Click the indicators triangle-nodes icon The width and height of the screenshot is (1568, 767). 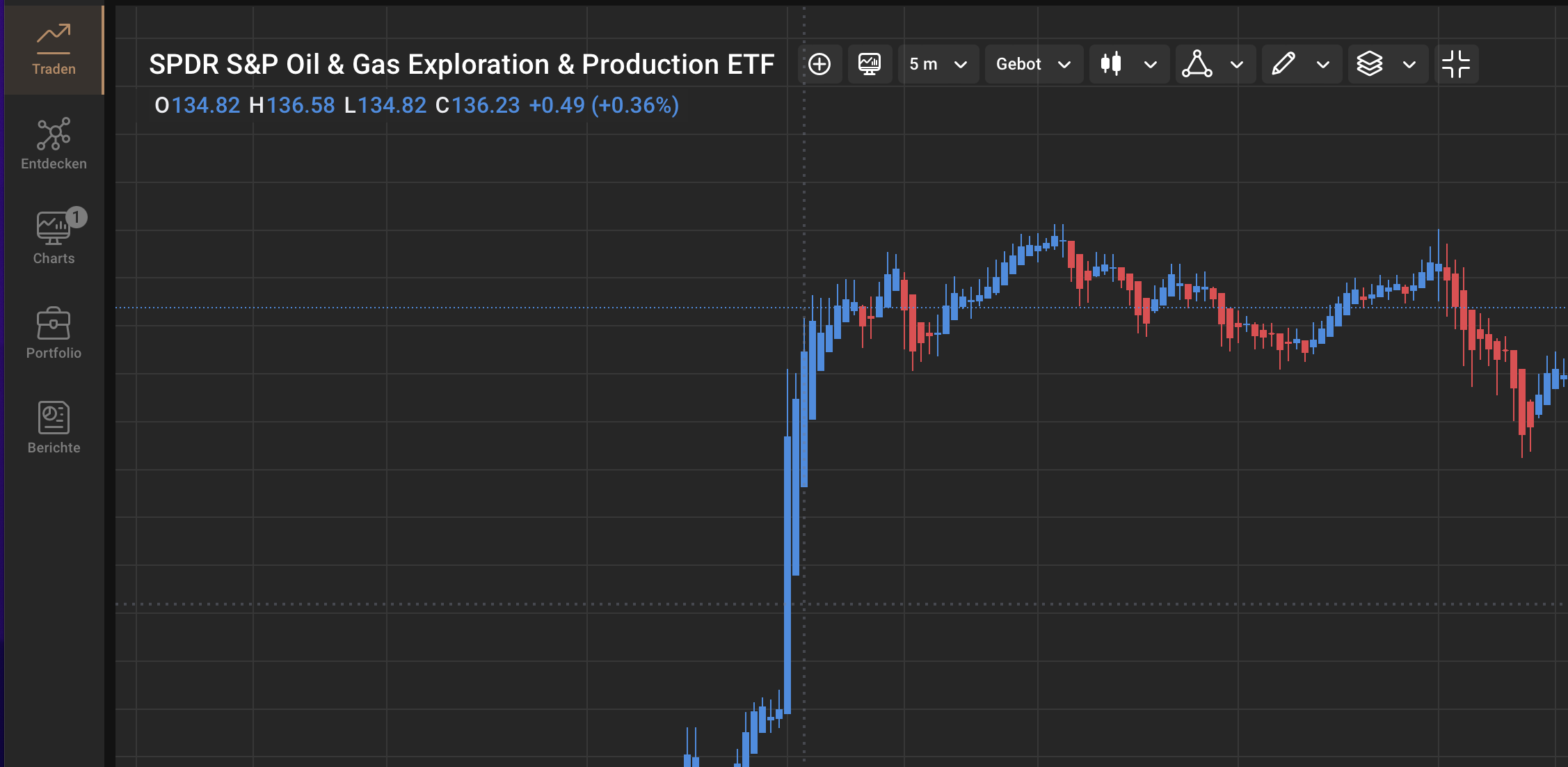(x=1197, y=64)
